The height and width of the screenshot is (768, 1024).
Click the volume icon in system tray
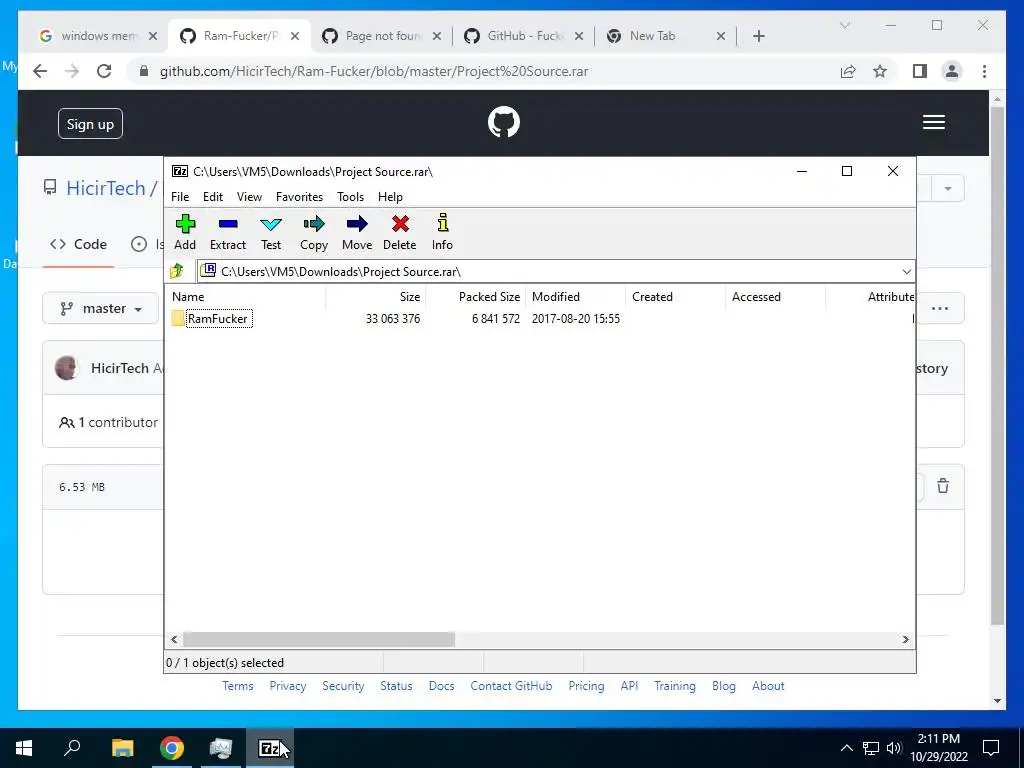(x=894, y=748)
